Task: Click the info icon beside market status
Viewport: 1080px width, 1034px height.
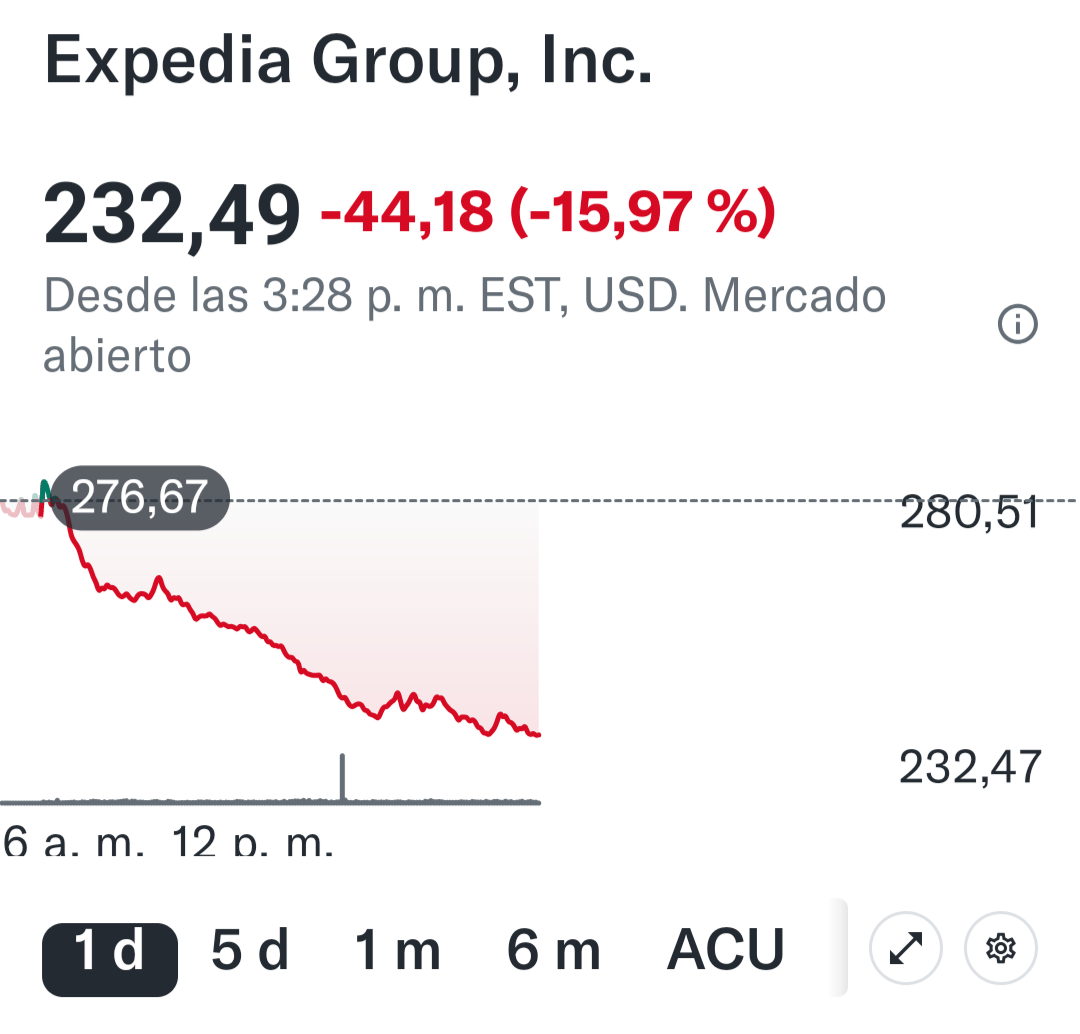Action: (x=1018, y=324)
